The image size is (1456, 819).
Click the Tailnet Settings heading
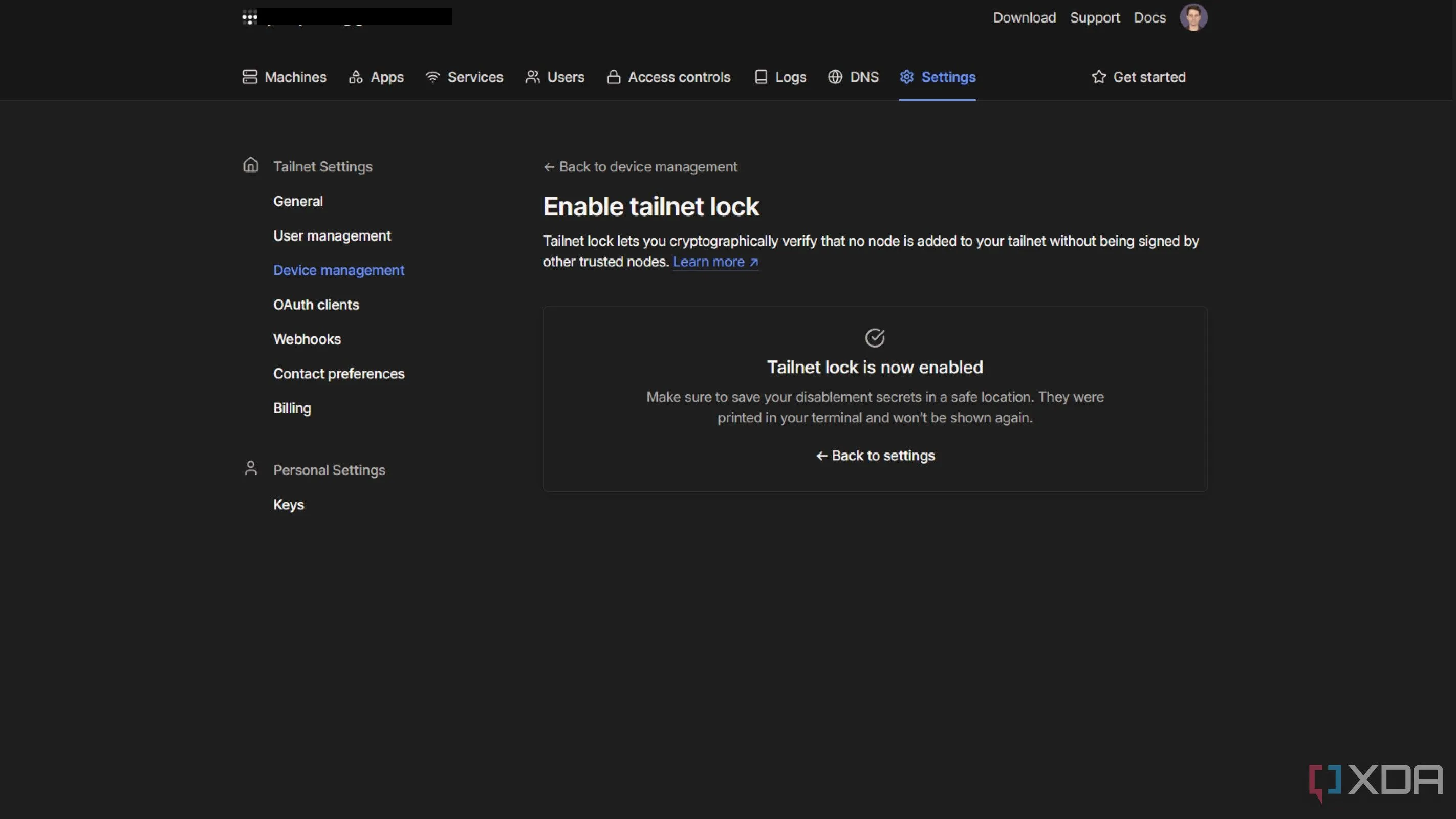323,167
